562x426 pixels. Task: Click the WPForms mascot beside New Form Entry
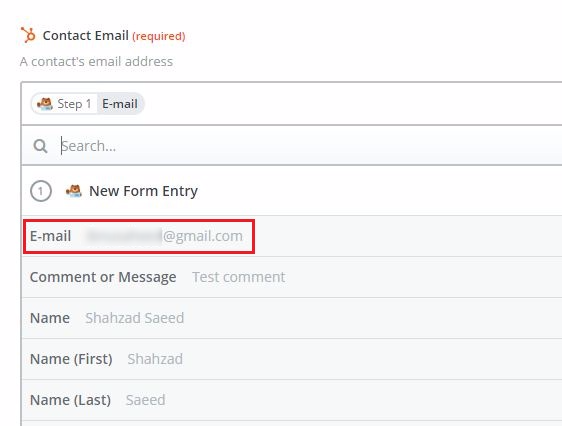tap(74, 191)
